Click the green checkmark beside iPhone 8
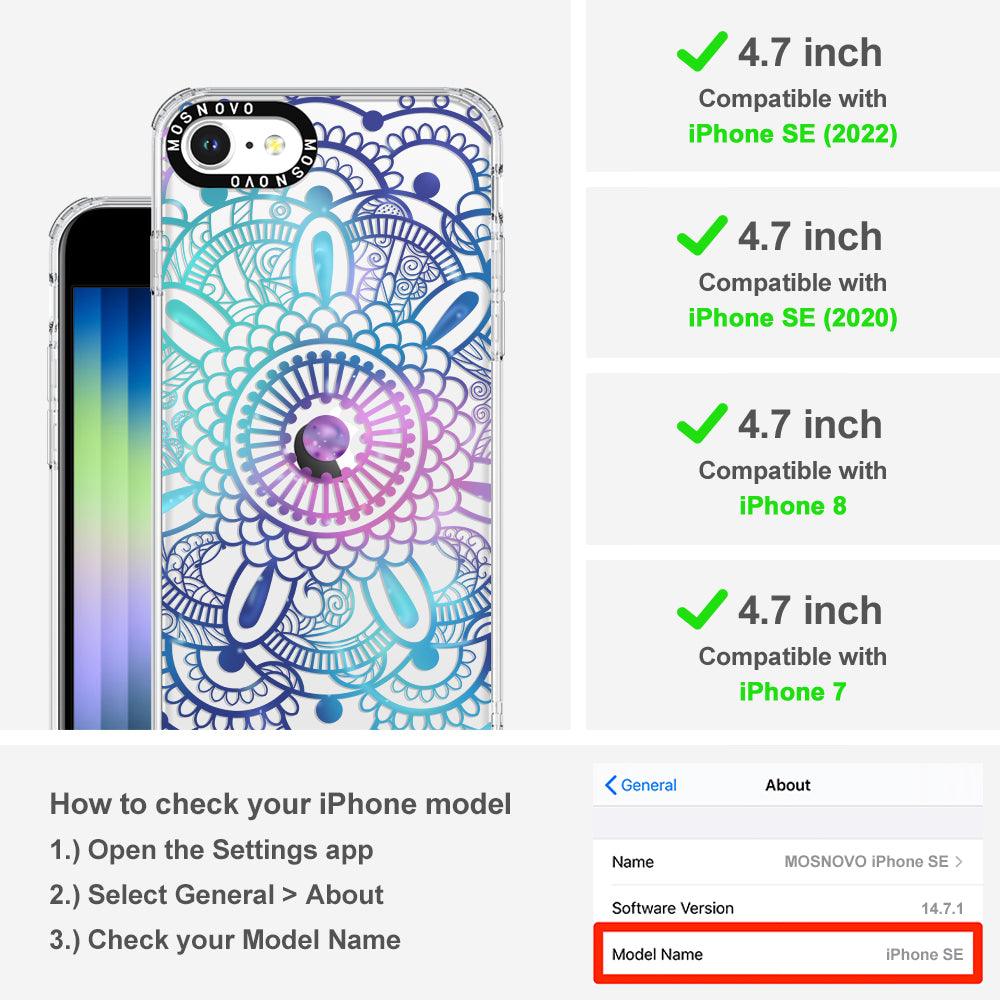Image resolution: width=1000 pixels, height=1000 pixels. 702,423
